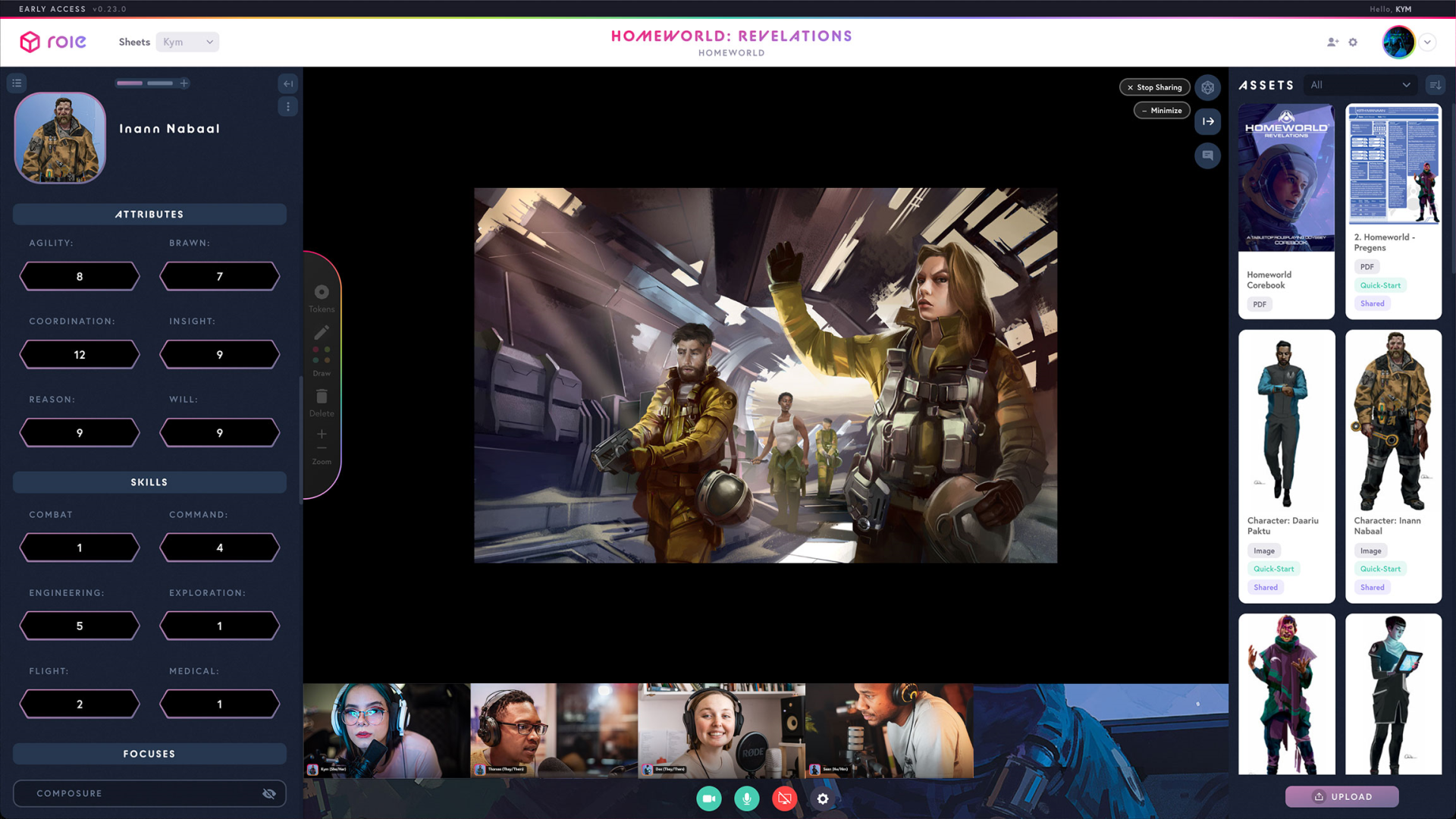Click Quick-Start tag on Daariu Paktu

[1274, 569]
